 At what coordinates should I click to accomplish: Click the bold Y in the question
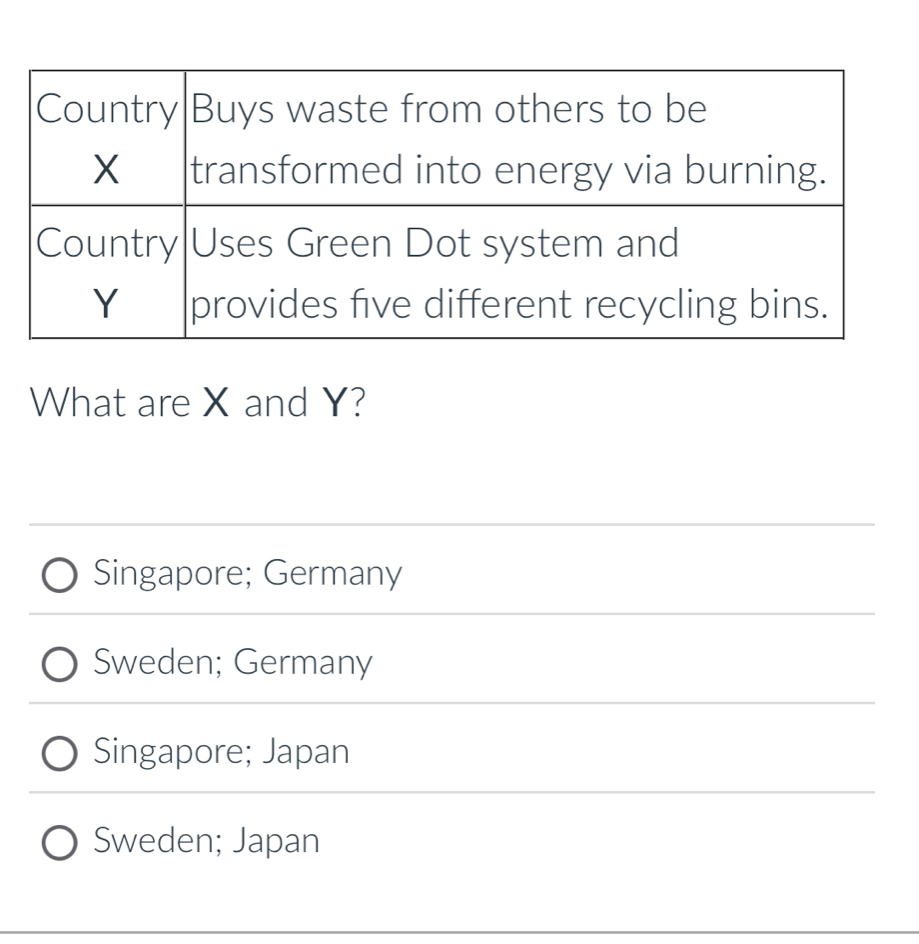[x=332, y=403]
